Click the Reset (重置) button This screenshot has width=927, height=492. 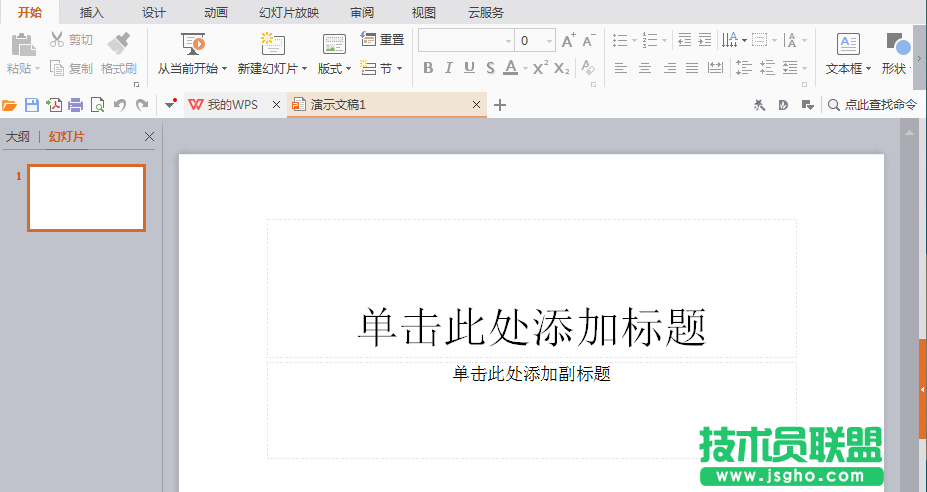382,40
